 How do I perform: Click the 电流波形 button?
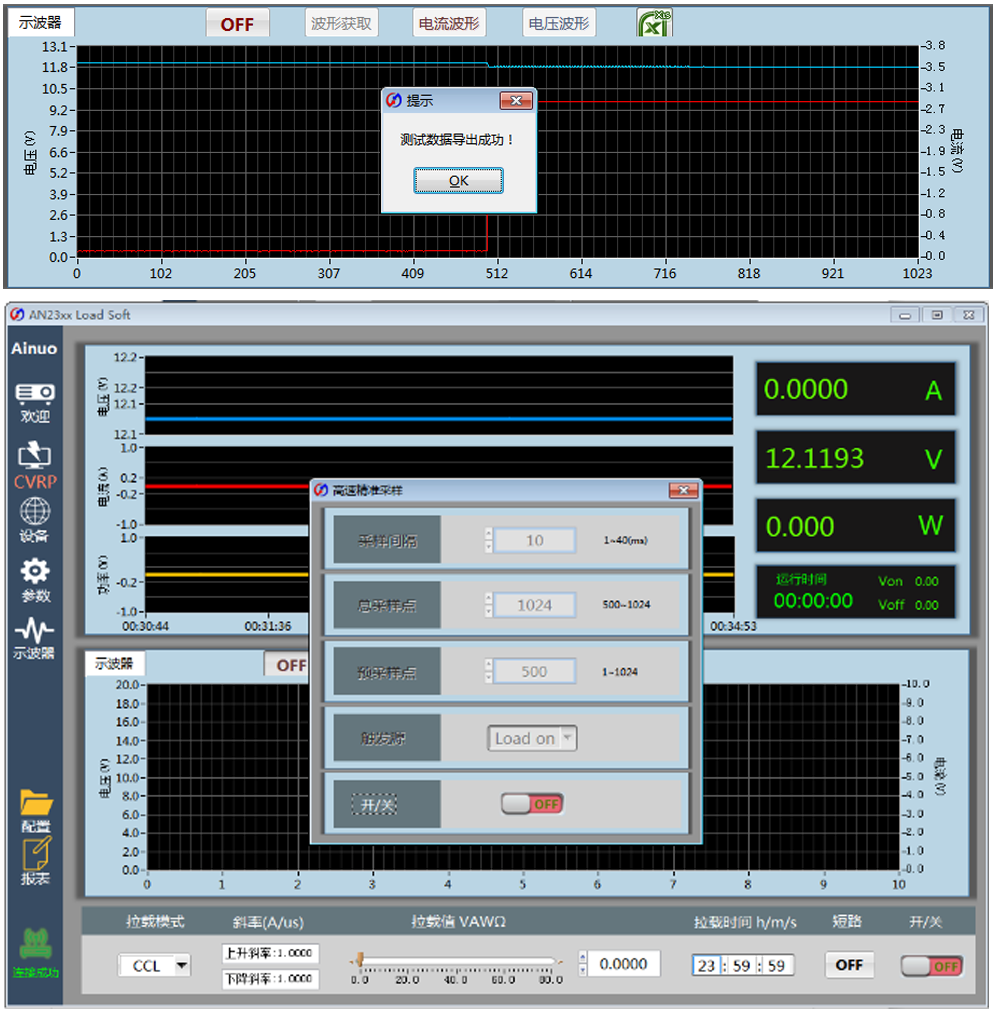[449, 24]
